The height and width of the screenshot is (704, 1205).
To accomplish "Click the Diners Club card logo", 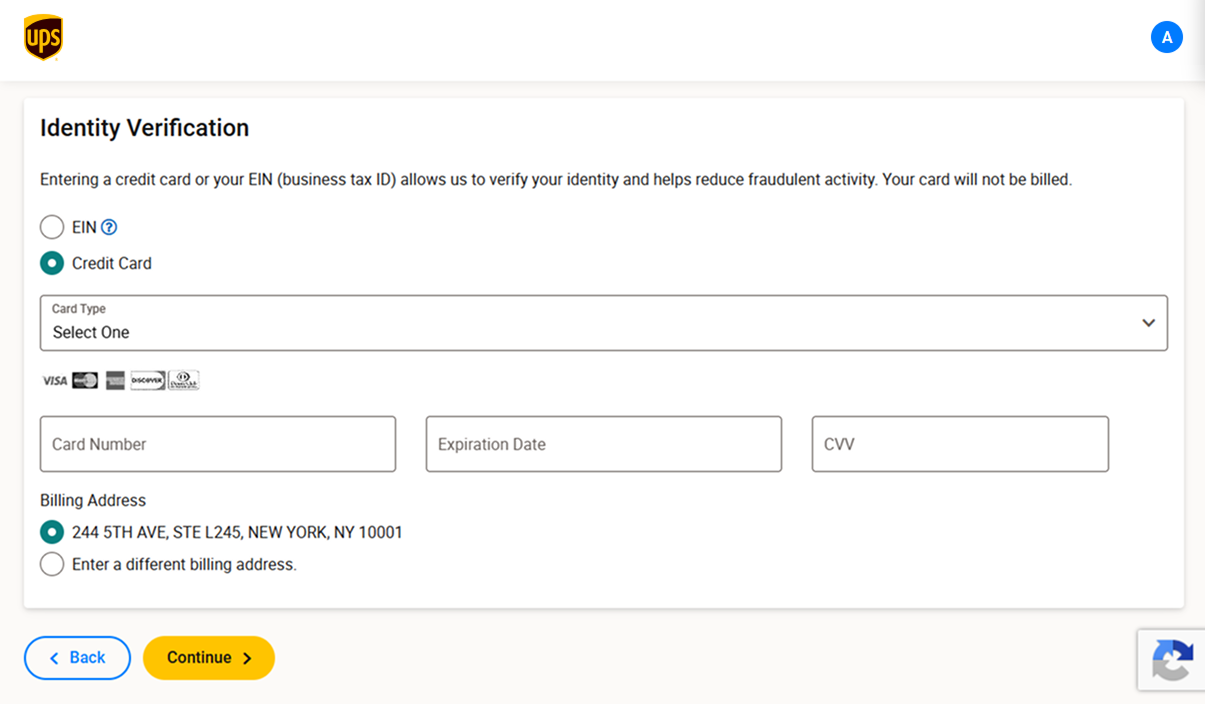I will pyautogui.click(x=184, y=380).
